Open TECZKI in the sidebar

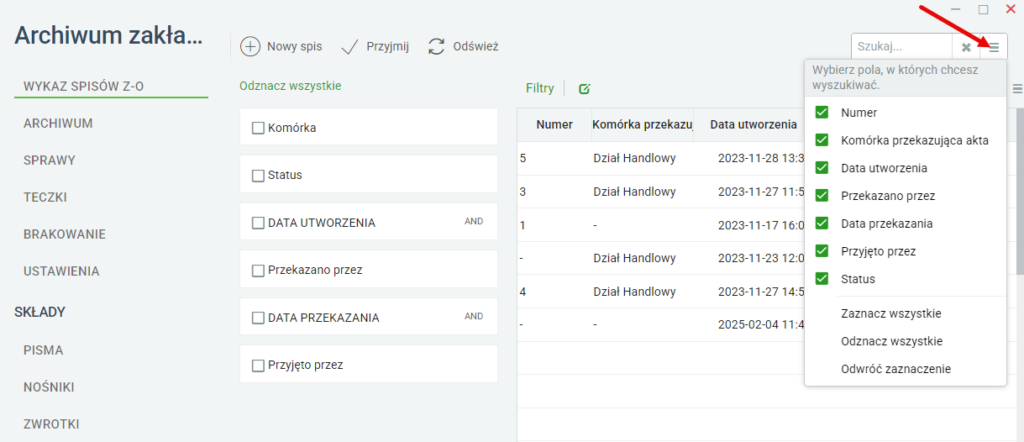46,197
